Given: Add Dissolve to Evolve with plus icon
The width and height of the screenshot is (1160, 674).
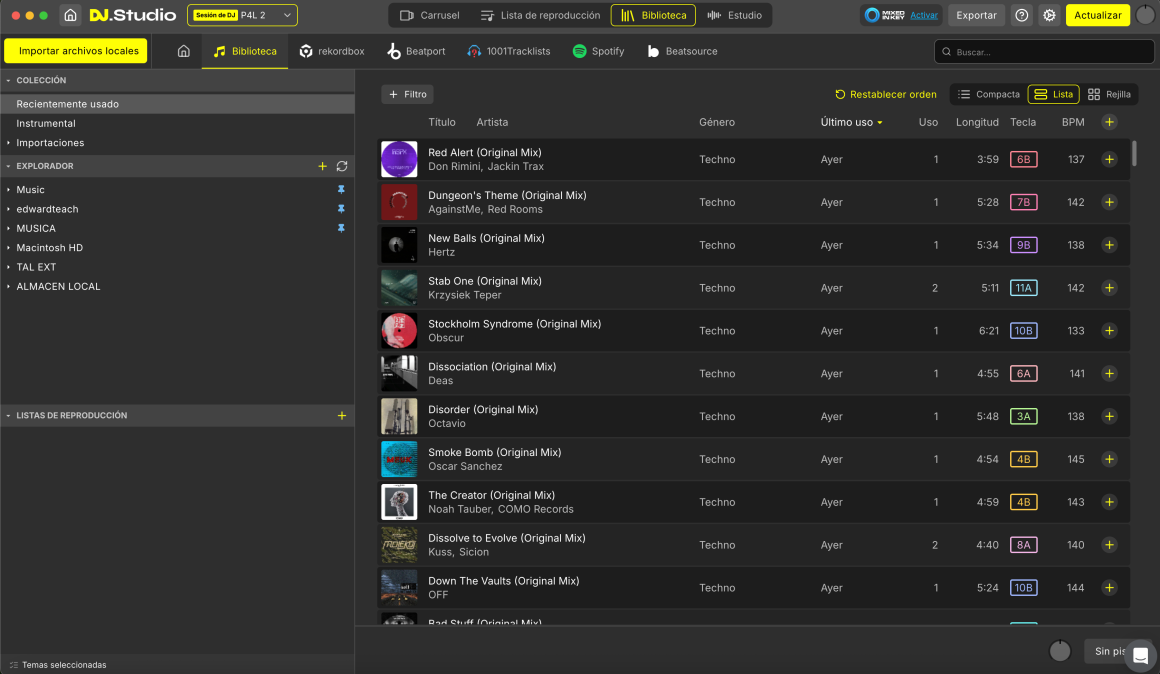Looking at the screenshot, I should (1109, 545).
